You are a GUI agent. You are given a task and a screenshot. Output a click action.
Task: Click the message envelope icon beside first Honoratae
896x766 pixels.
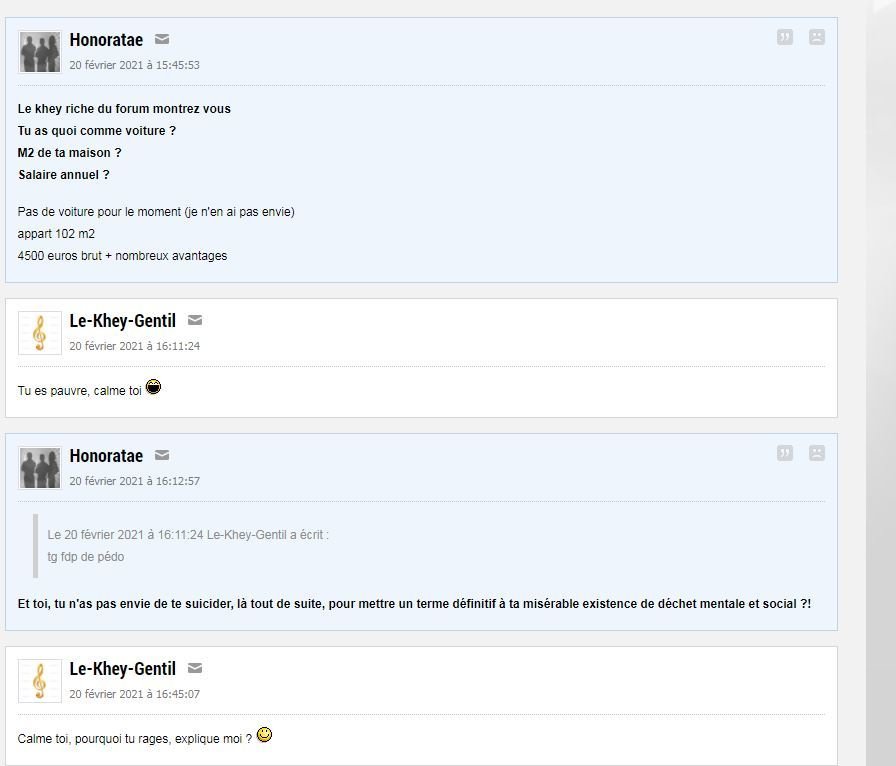tap(162, 39)
